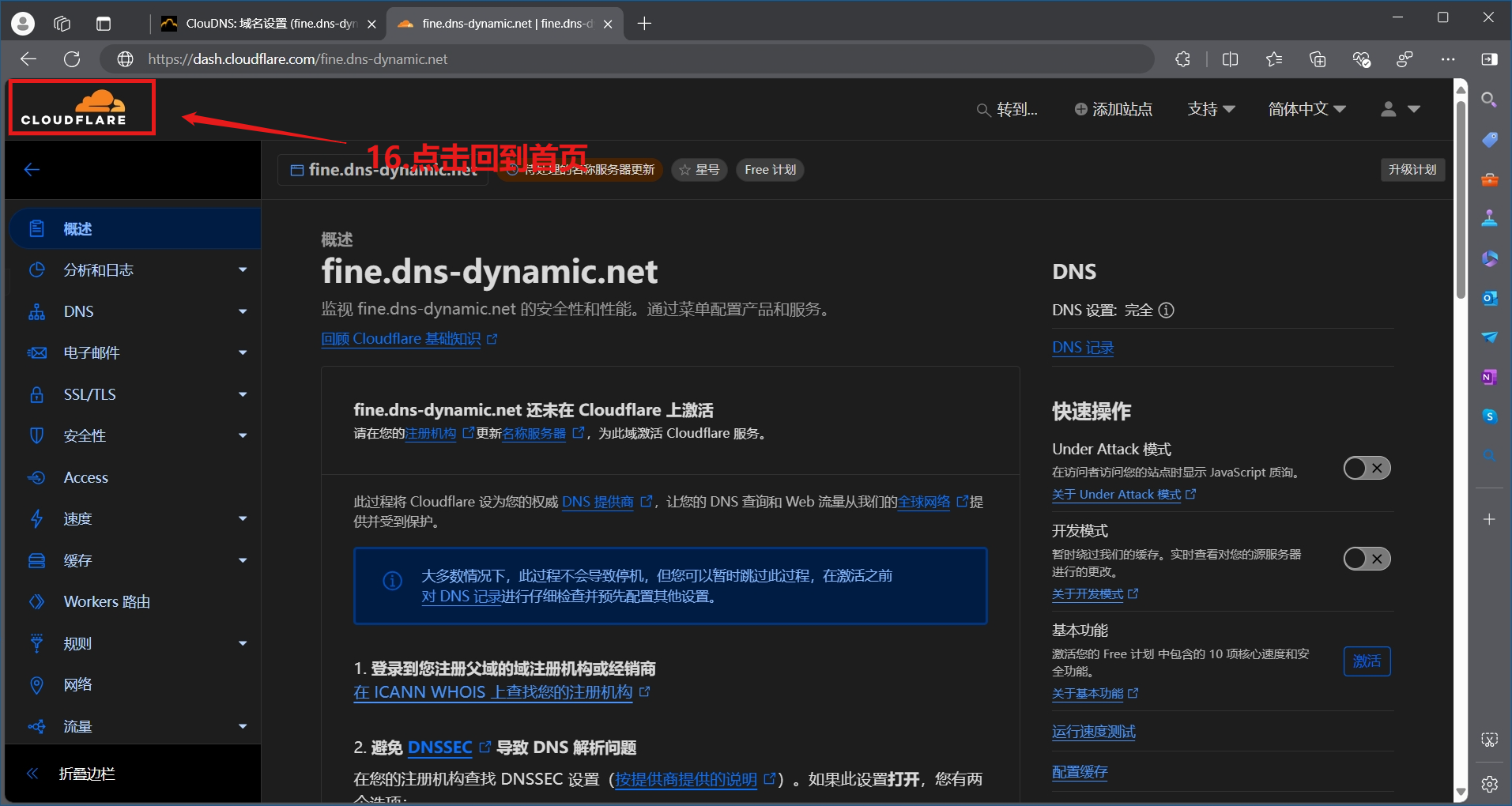The width and height of the screenshot is (1512, 806).
Task: Open the browser extensions puzzle icon
Action: [1182, 59]
